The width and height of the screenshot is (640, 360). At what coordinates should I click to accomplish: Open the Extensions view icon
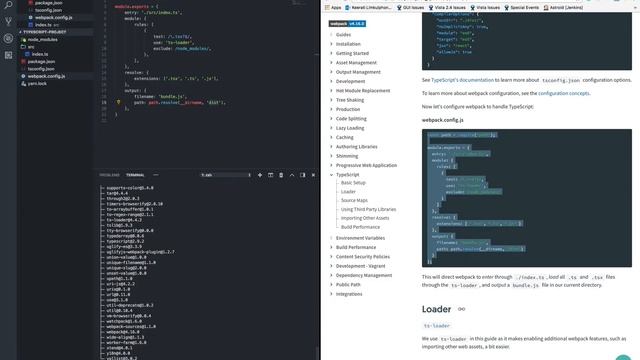tap(8, 55)
